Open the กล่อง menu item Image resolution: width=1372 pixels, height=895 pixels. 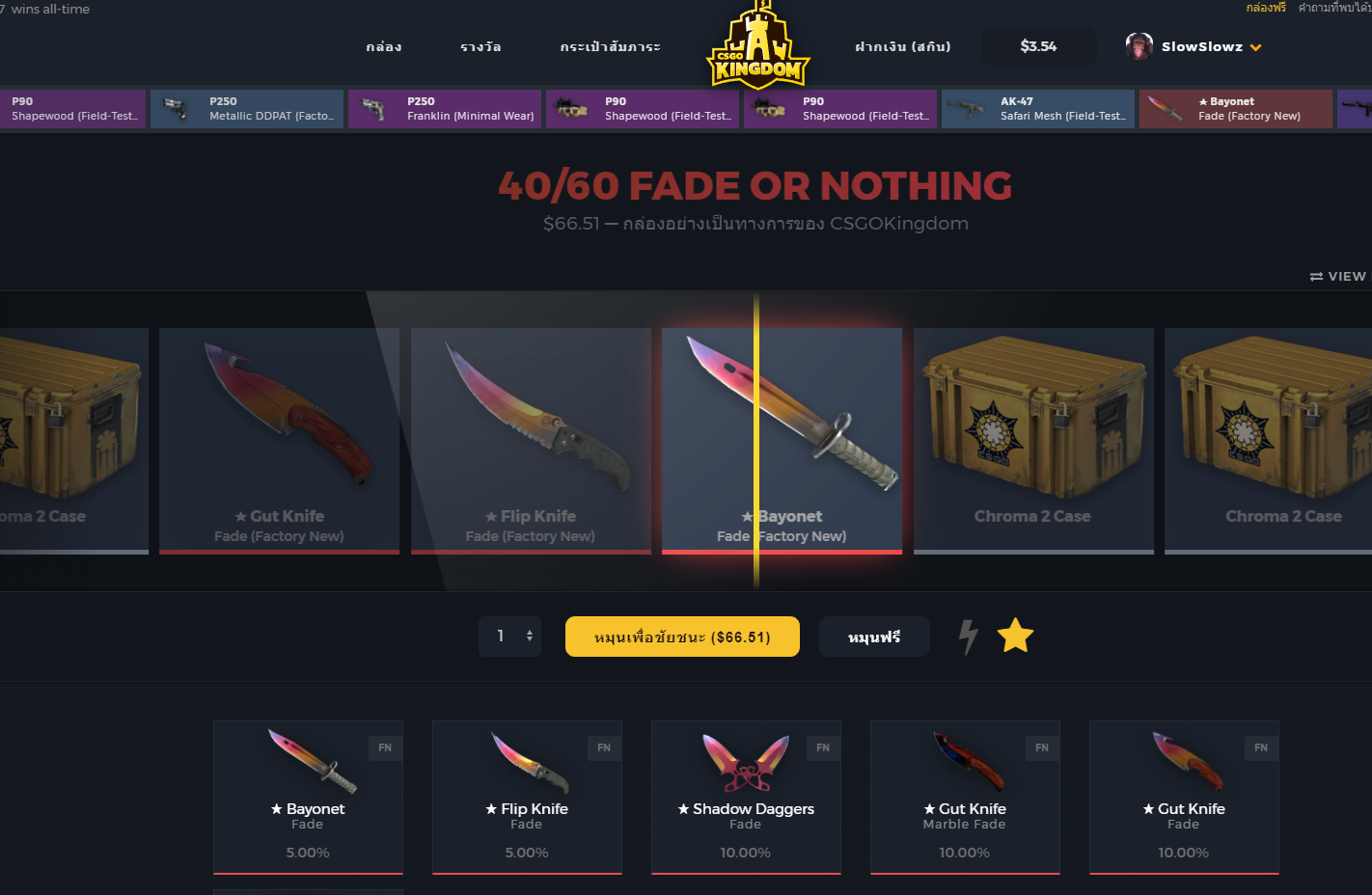pos(384,46)
